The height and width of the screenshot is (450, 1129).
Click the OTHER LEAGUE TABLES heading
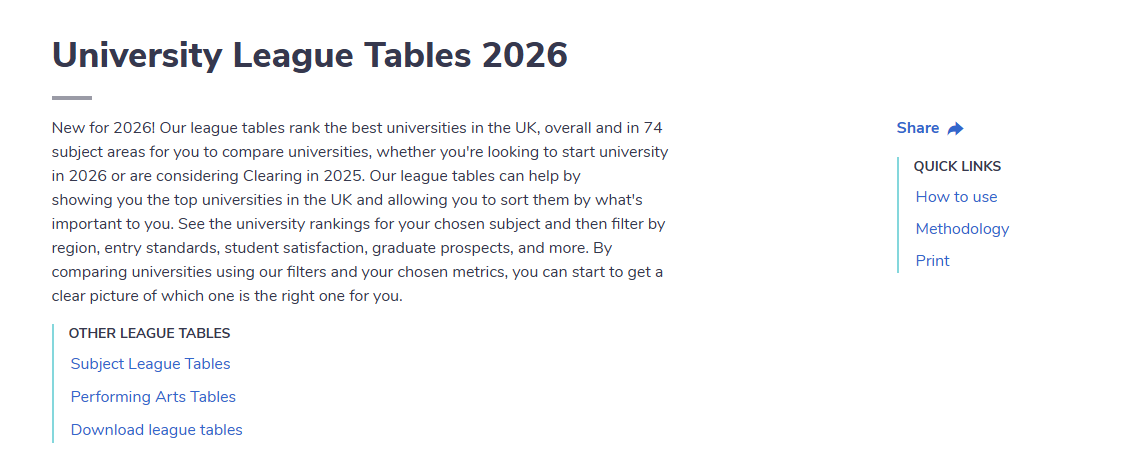click(150, 333)
